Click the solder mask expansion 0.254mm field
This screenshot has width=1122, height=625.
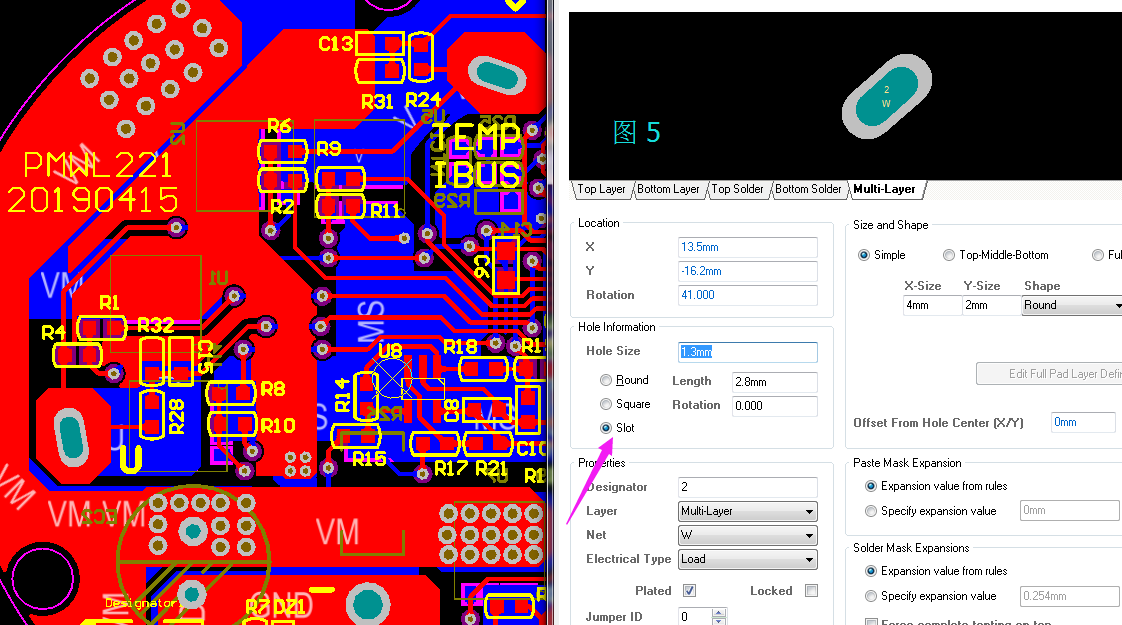(1069, 596)
